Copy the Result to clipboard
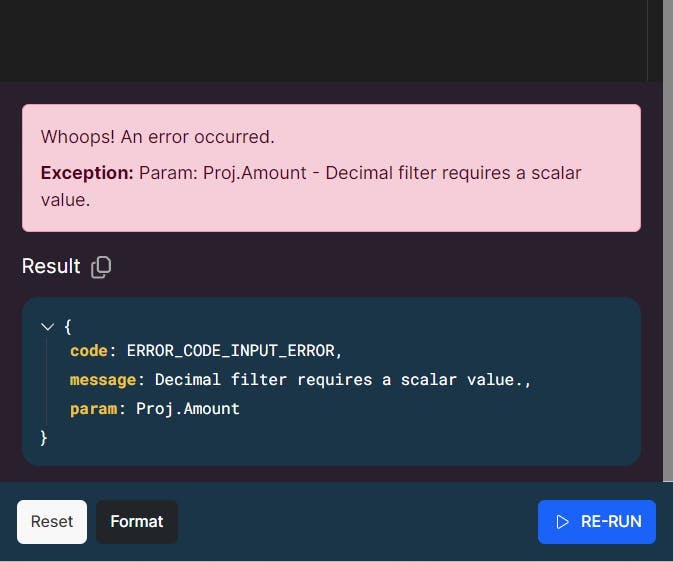673x562 pixels. coord(101,267)
